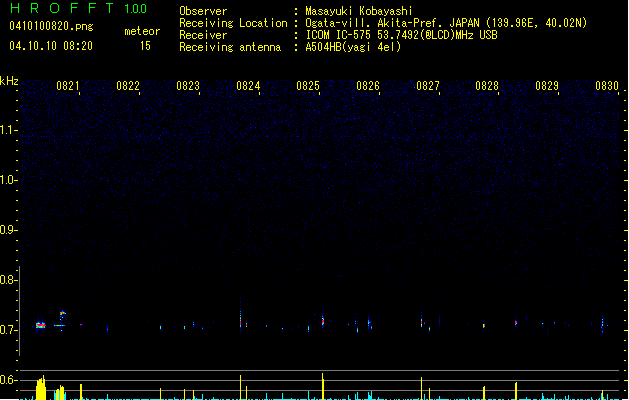Click the 0824 time axis marker

[248, 86]
